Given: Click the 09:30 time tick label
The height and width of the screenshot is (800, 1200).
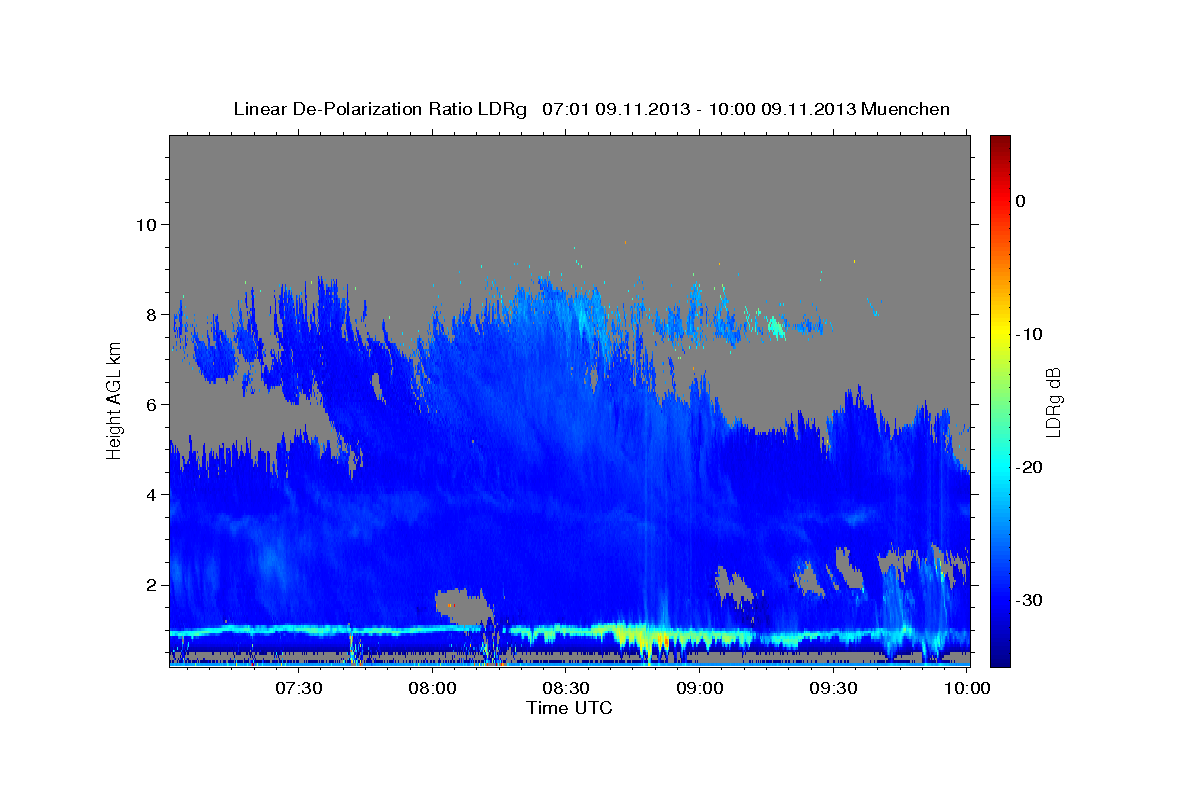Looking at the screenshot, I should point(833,688).
